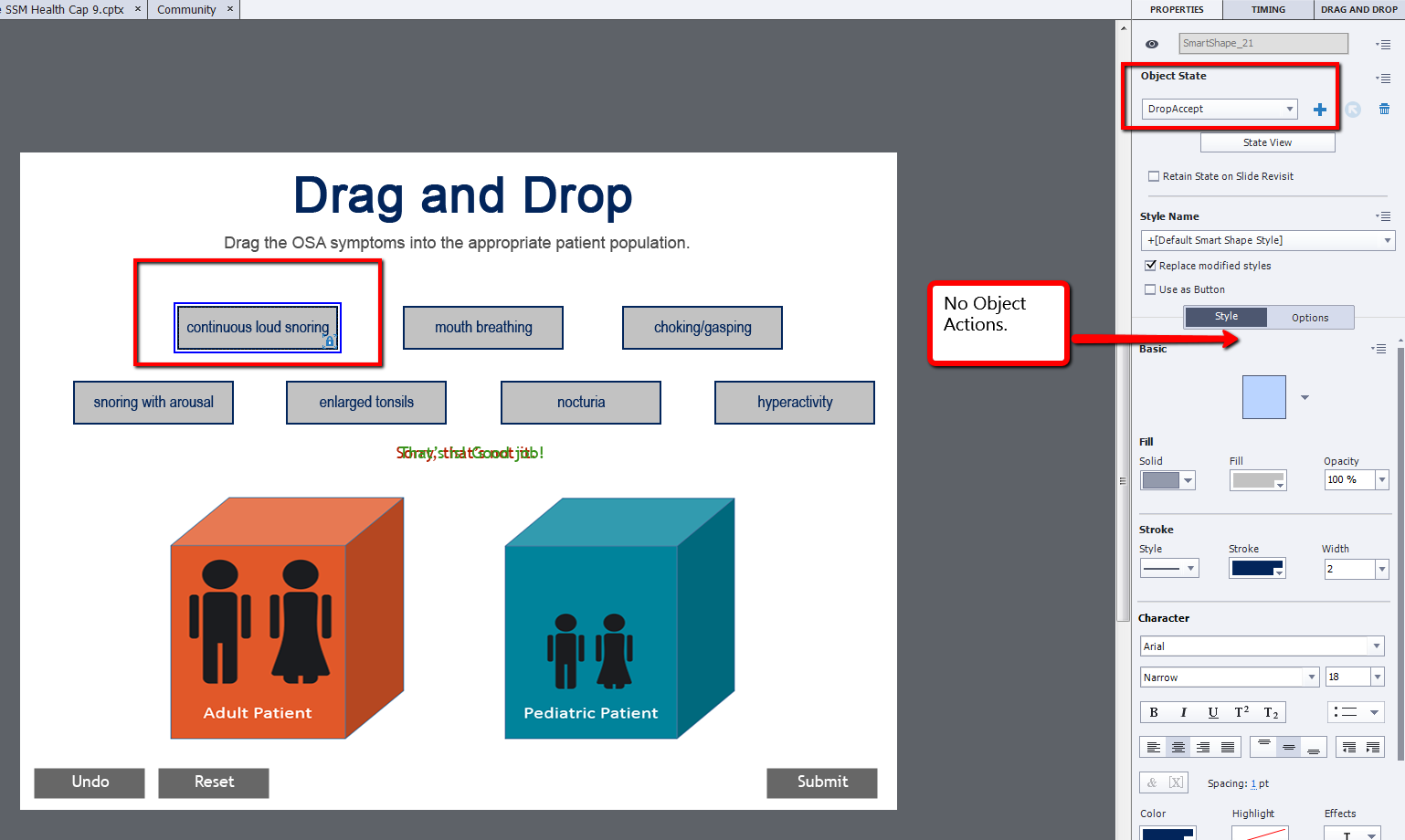Justify the text alignment
The image size is (1405, 840).
(x=1228, y=747)
